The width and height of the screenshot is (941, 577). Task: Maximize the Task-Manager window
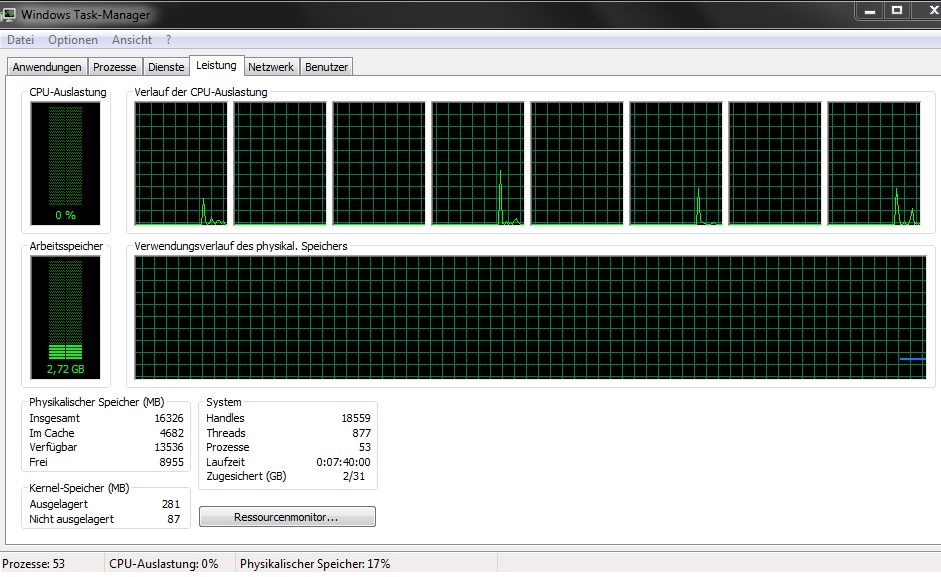pos(897,10)
